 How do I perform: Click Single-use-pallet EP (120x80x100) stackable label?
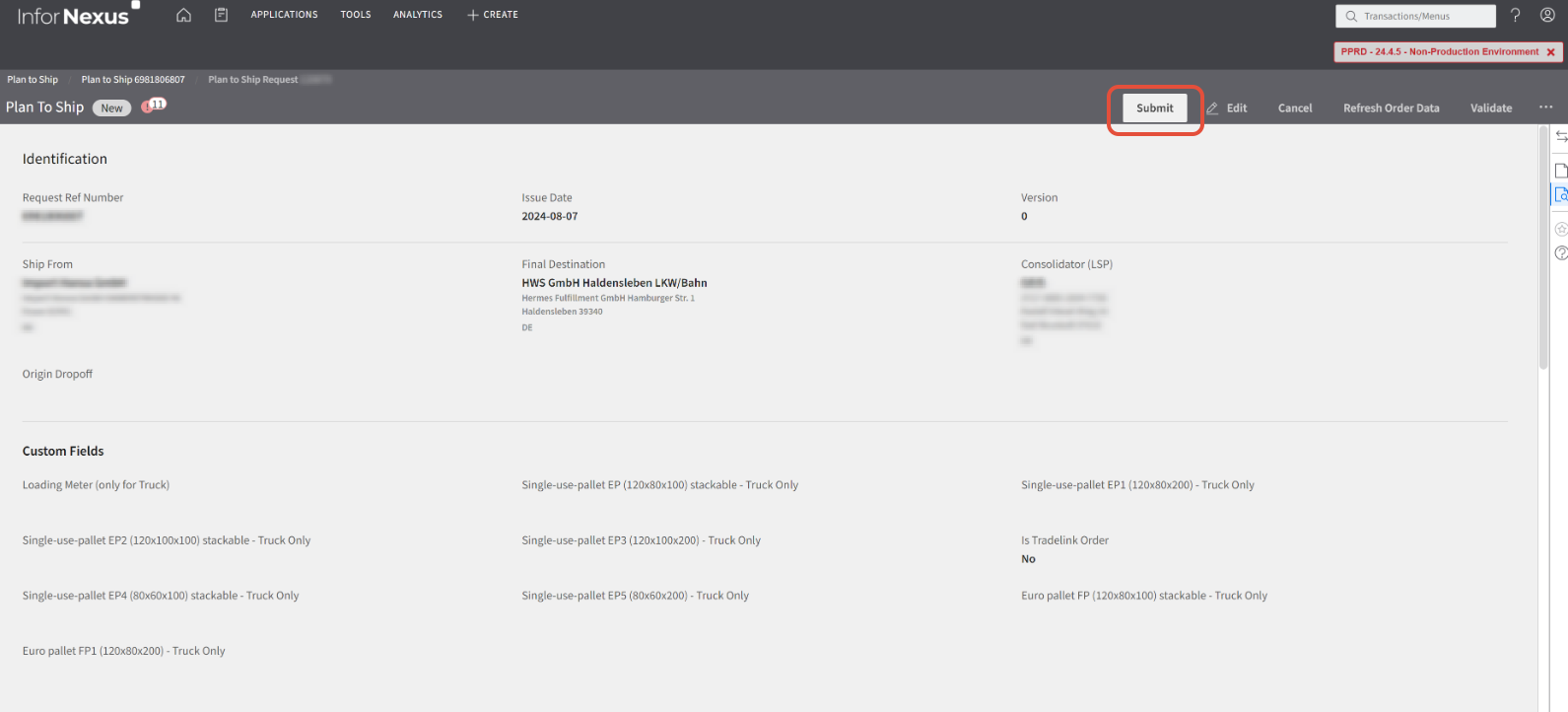tap(659, 485)
